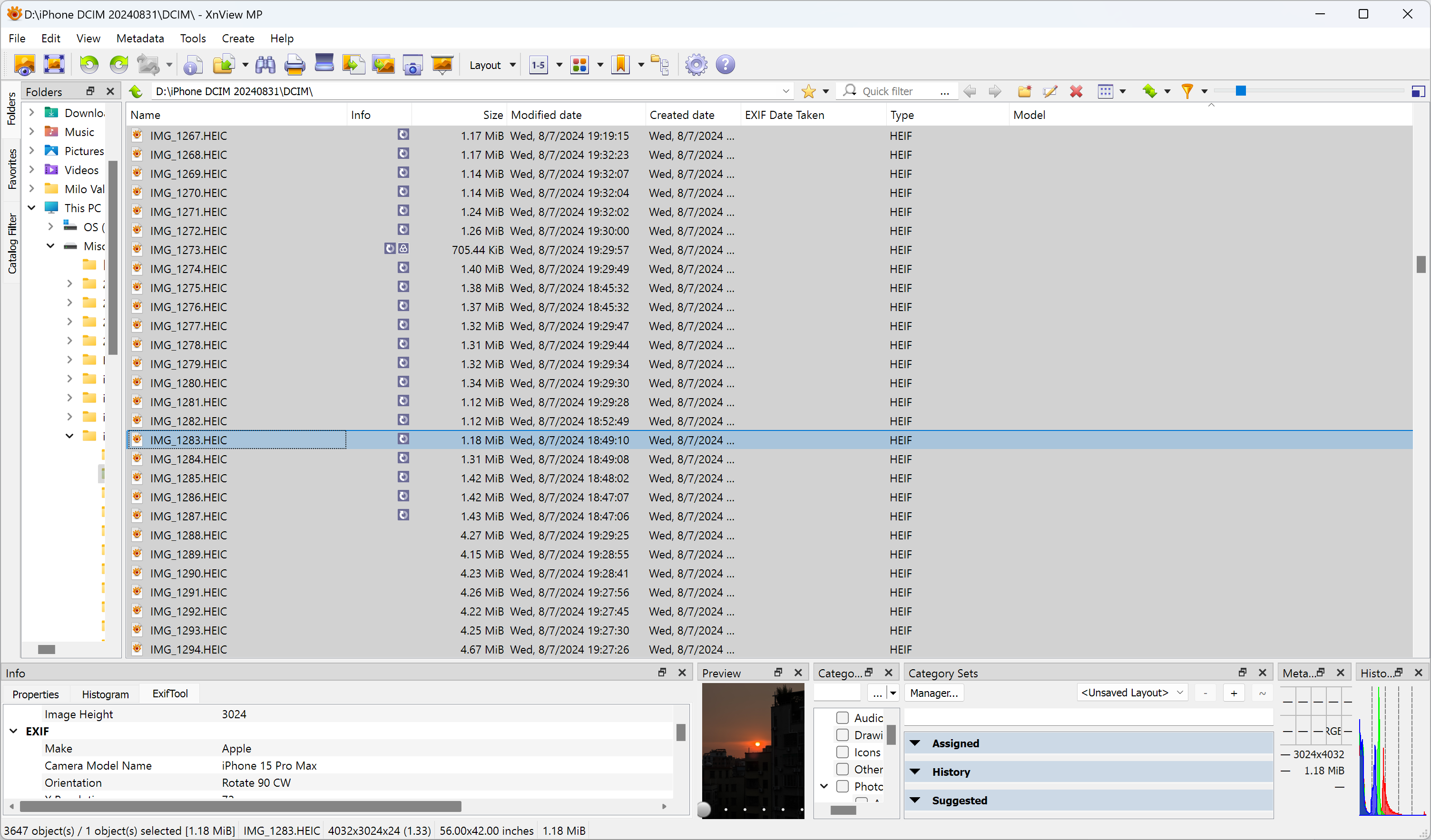
Task: Click the thumbnail size slider handle
Action: coord(1240,91)
